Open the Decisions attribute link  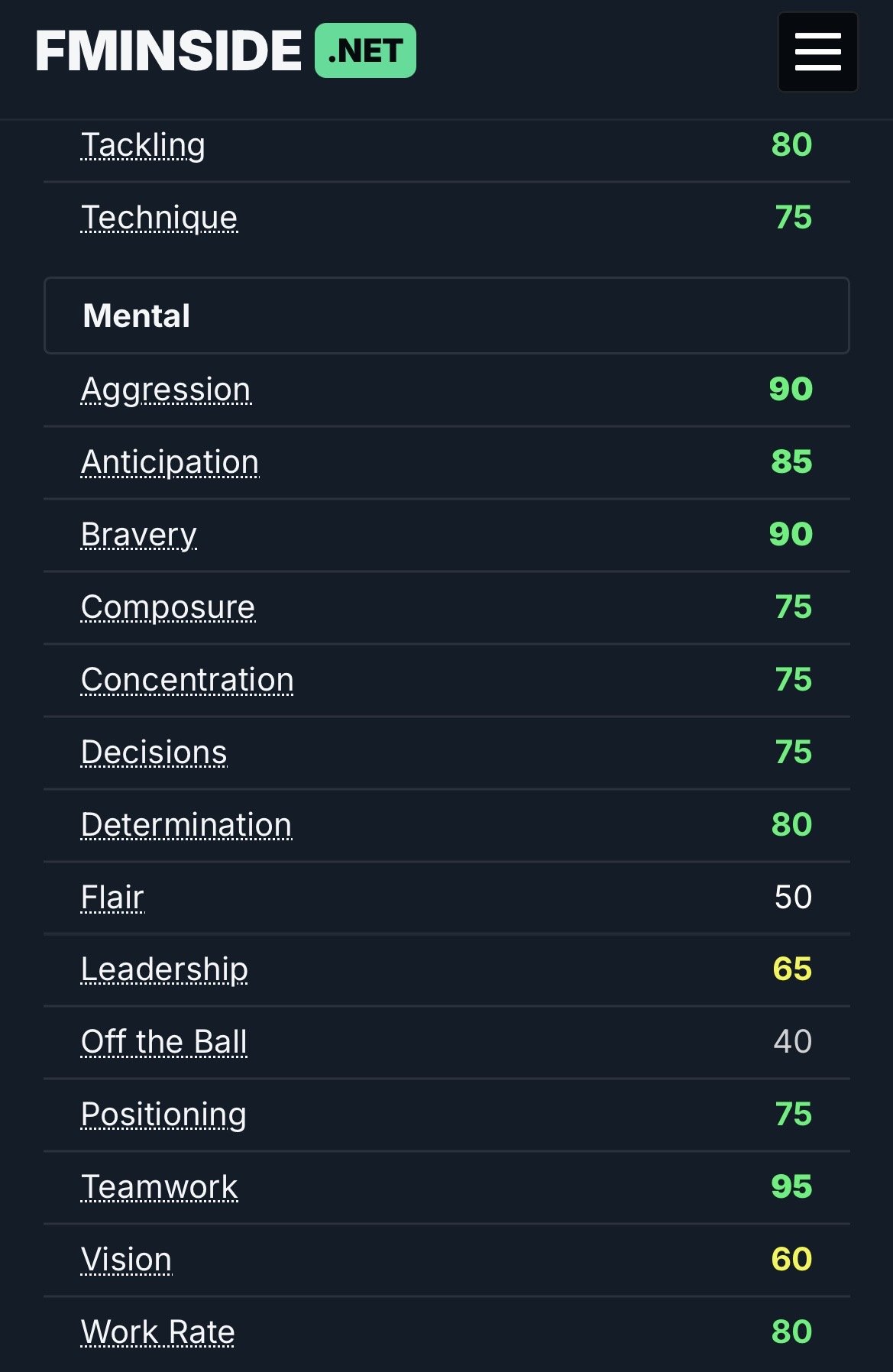pyautogui.click(x=154, y=752)
